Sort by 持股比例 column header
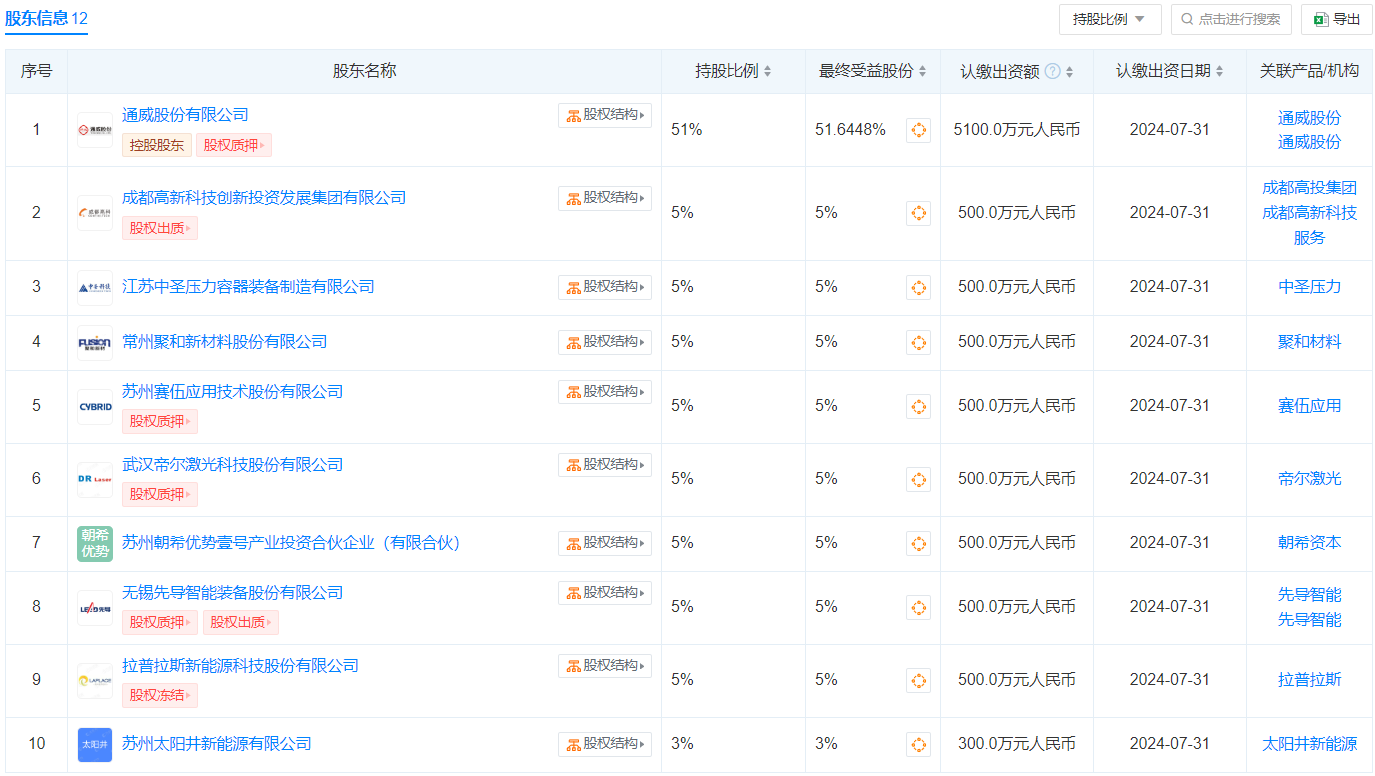The width and height of the screenshot is (1375, 776). tap(733, 72)
